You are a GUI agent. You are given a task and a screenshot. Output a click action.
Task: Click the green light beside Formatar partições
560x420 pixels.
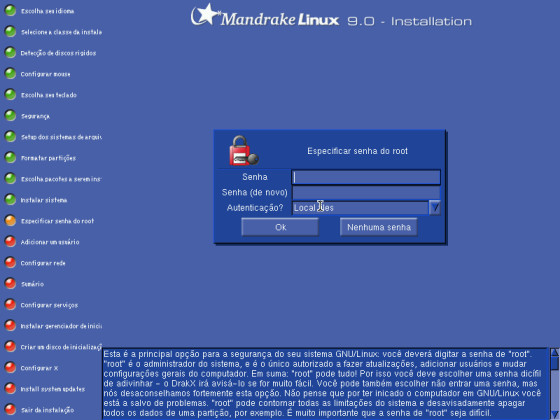click(10, 158)
